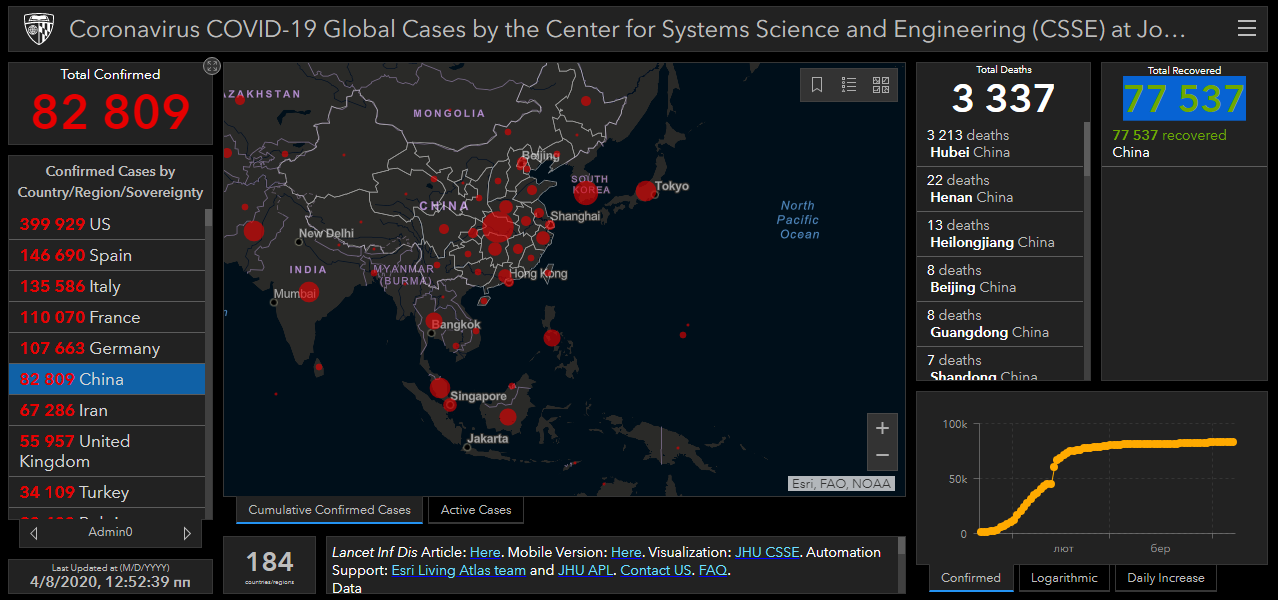Viewport: 1278px width, 600px height.
Task: Select the Daily Increase chart tab
Action: coord(1166,578)
